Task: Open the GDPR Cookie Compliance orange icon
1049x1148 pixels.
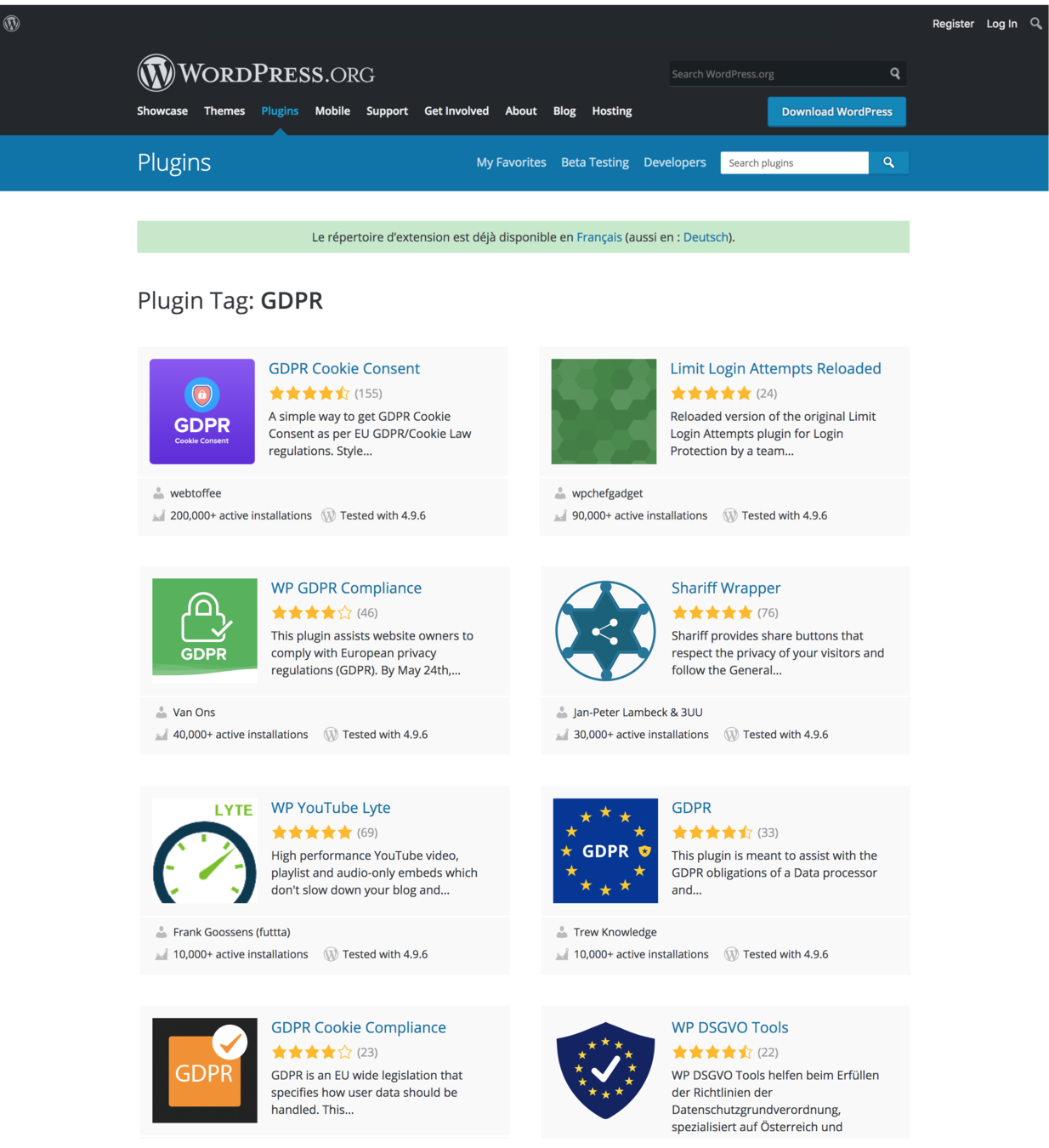Action: click(205, 1071)
